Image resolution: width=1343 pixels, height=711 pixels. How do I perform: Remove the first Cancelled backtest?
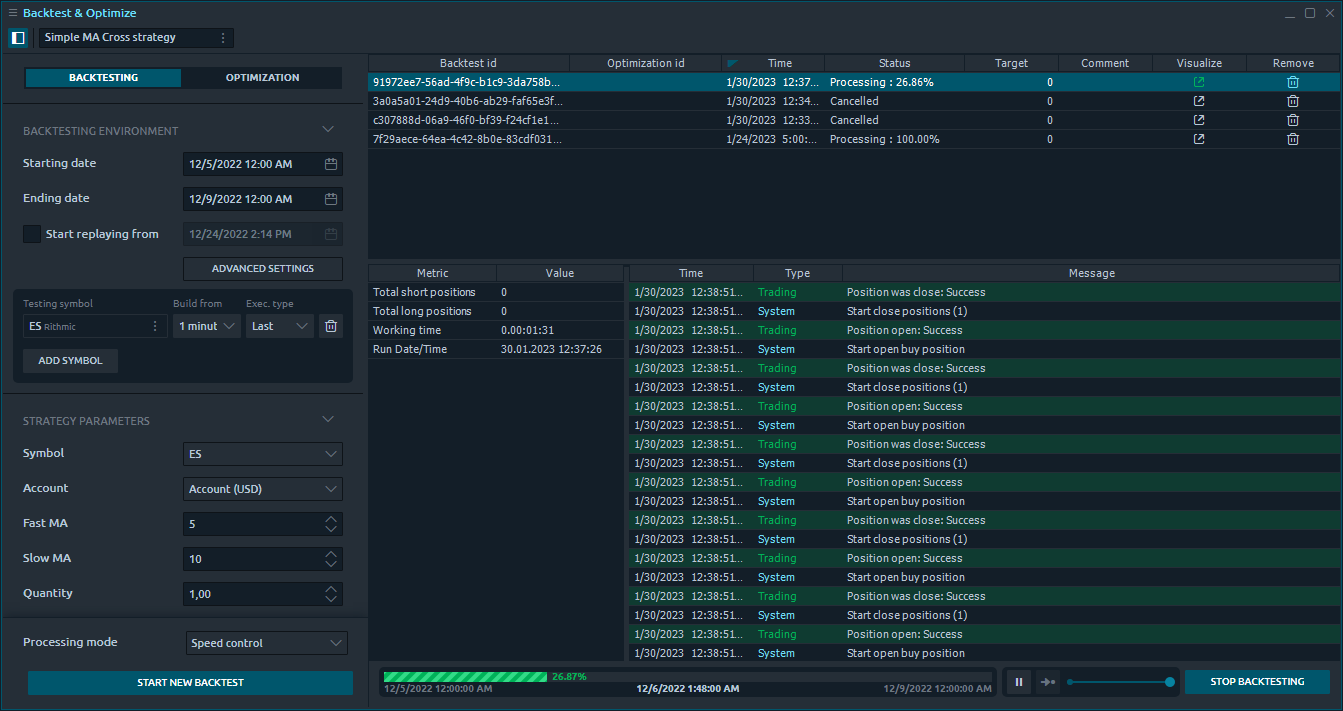[1292, 101]
